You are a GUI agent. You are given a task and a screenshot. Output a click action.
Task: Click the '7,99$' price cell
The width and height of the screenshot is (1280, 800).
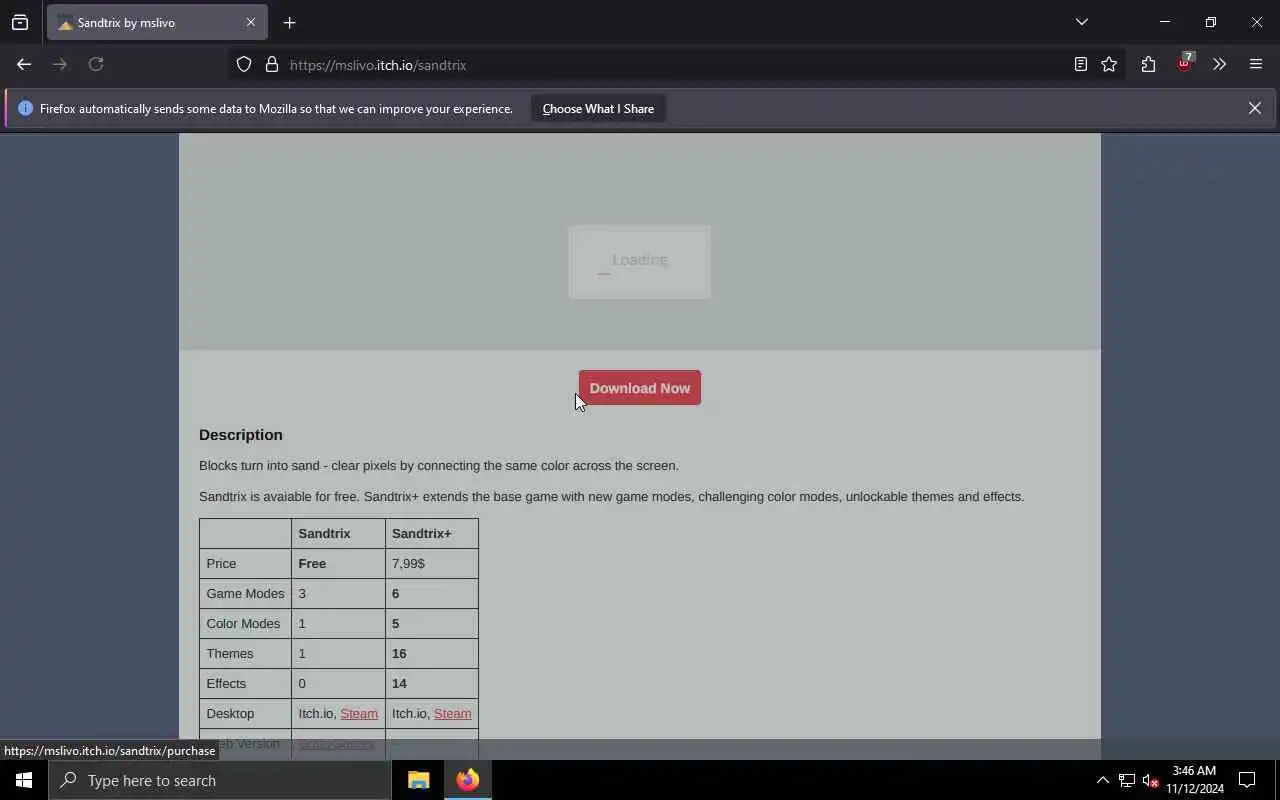432,563
